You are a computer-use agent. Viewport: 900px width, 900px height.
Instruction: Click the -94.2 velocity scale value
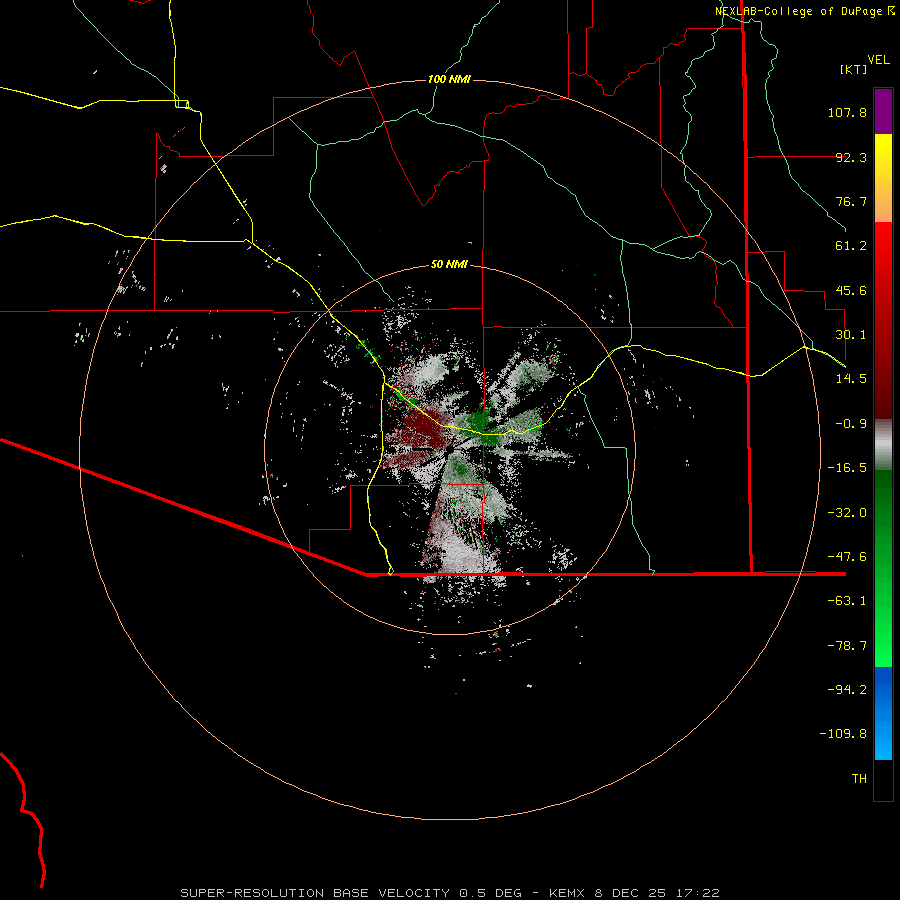pos(847,689)
